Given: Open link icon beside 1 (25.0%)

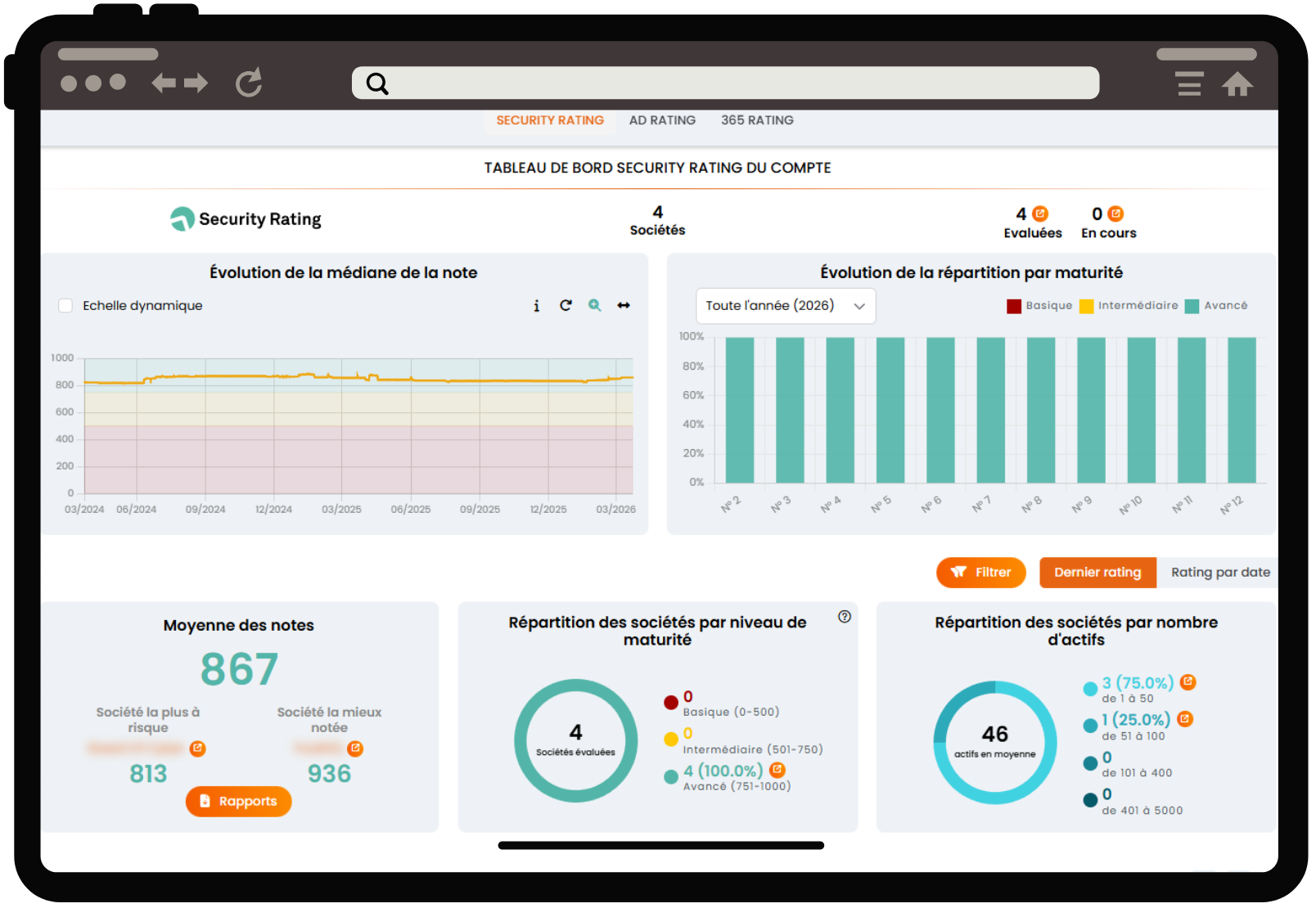Looking at the screenshot, I should coord(1185,719).
